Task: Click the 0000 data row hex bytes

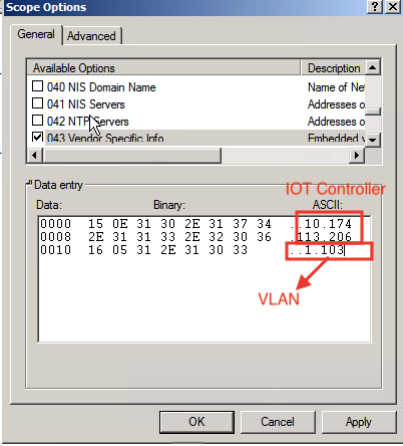Action: (180, 224)
